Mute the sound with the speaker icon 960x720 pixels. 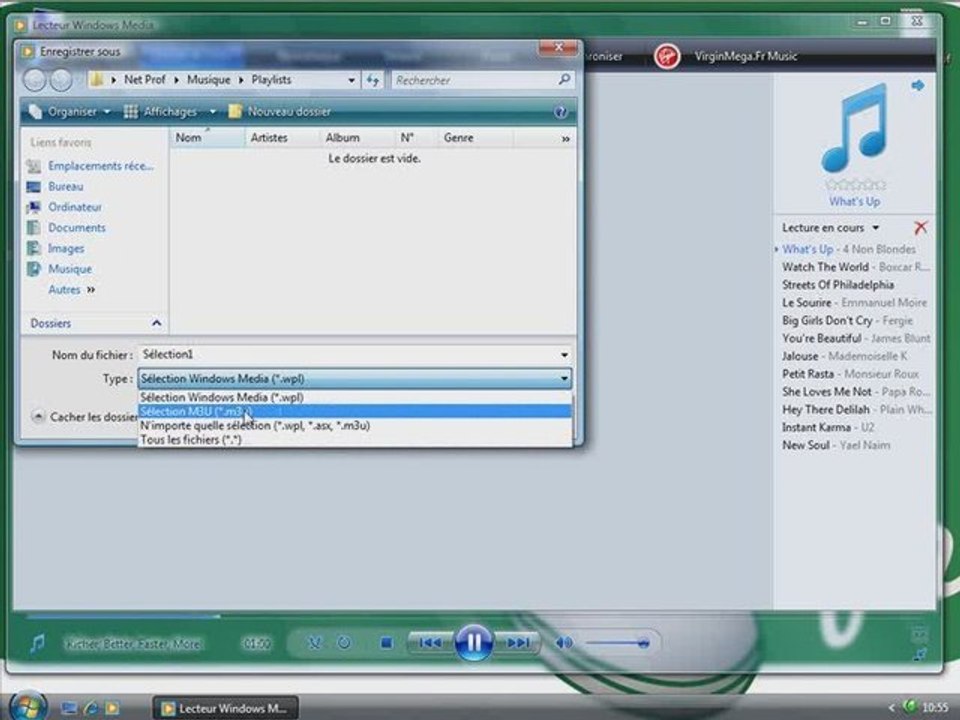click(x=564, y=642)
